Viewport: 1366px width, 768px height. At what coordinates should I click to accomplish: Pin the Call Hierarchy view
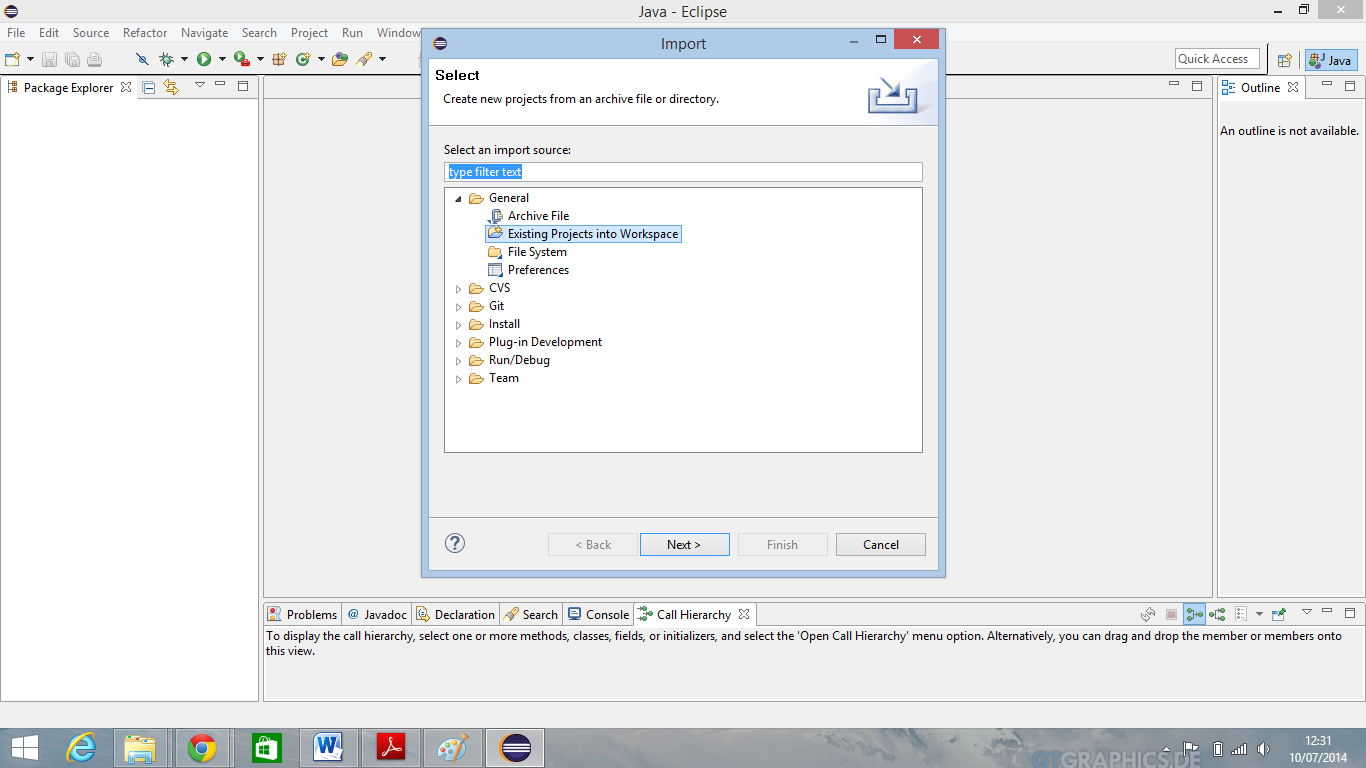coord(1279,614)
